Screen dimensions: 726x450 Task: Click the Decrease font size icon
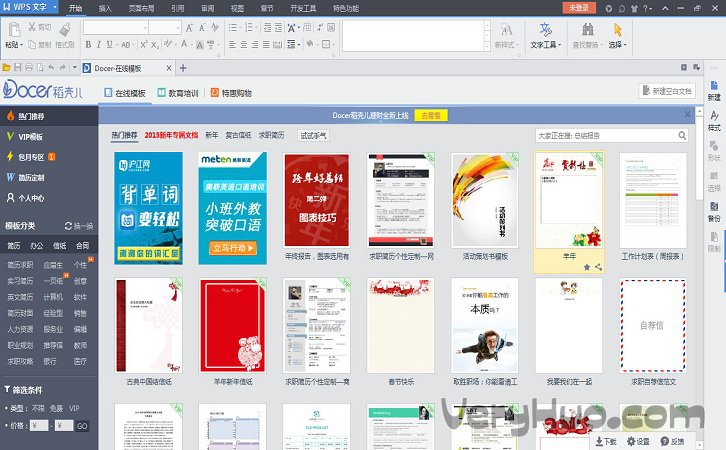pyautogui.click(x=202, y=28)
